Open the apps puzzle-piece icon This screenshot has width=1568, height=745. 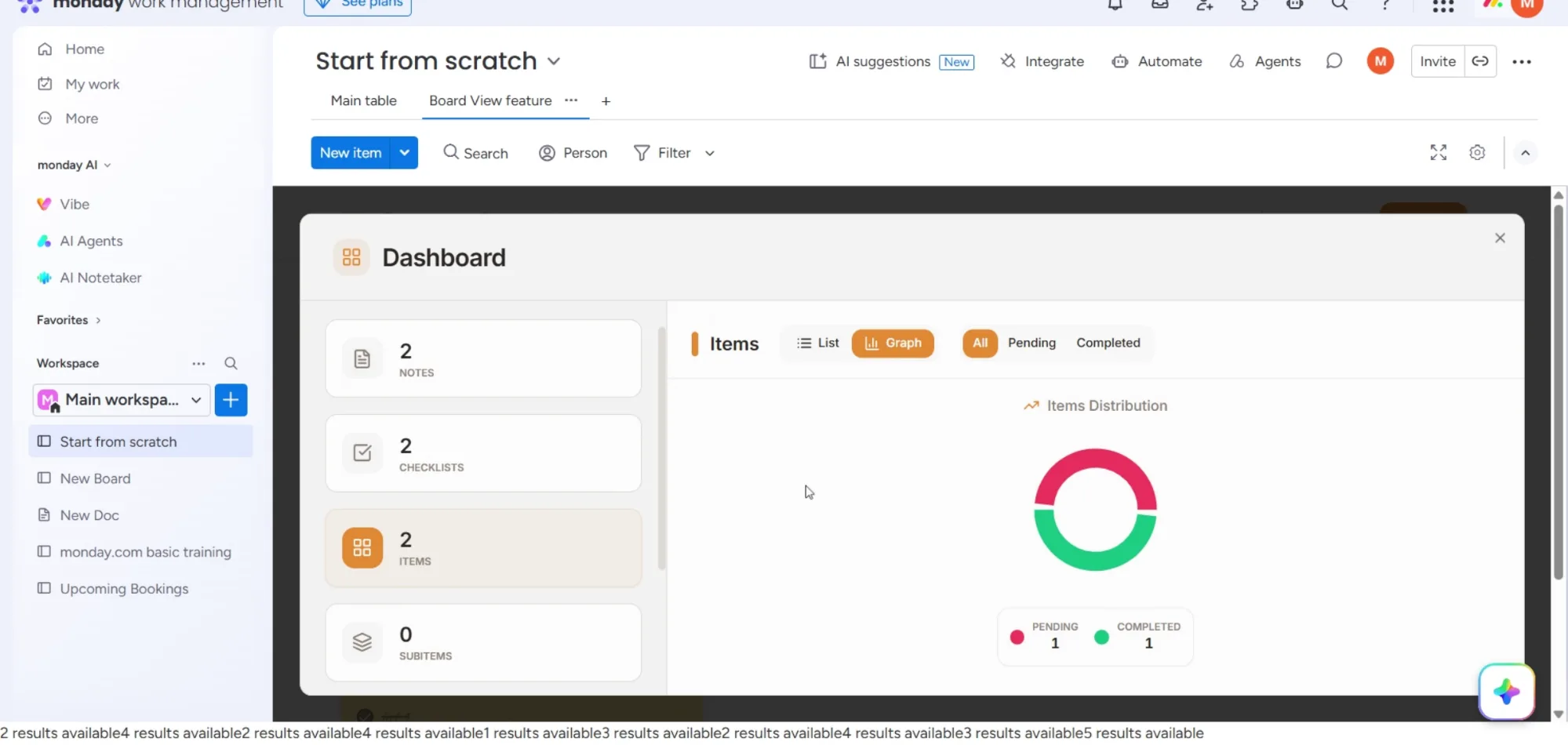1250,5
